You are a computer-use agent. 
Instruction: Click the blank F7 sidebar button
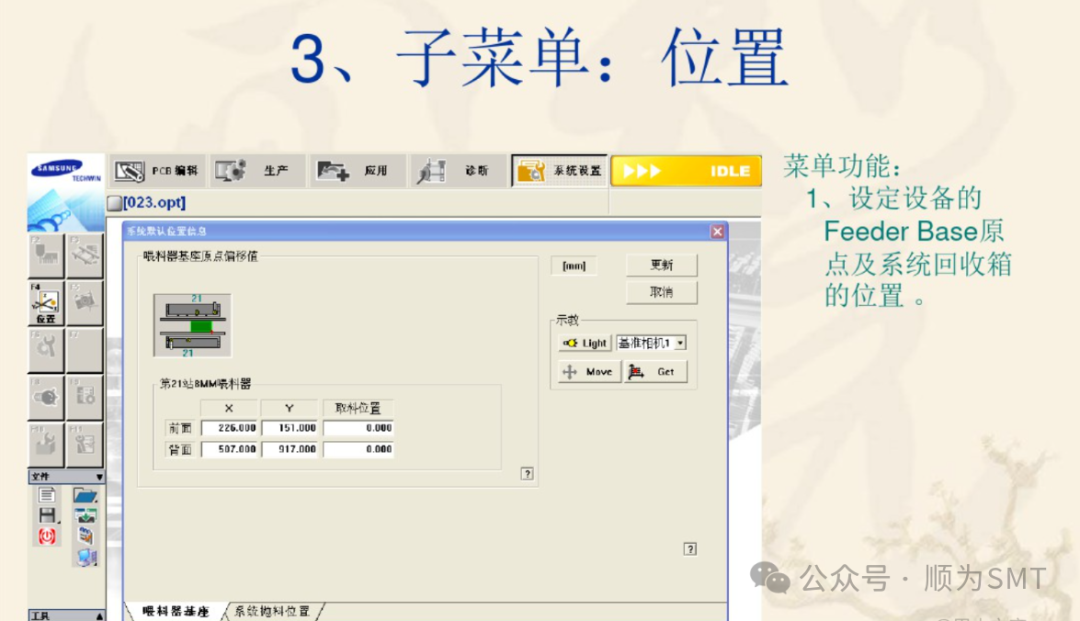tap(85, 350)
